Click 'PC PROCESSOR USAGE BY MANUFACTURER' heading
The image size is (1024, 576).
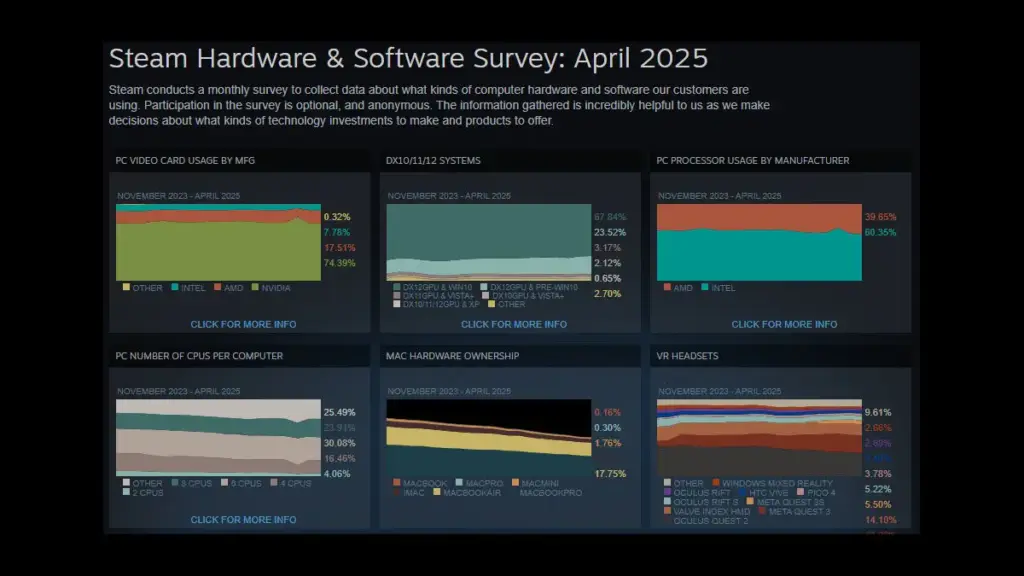pyautogui.click(x=752, y=160)
